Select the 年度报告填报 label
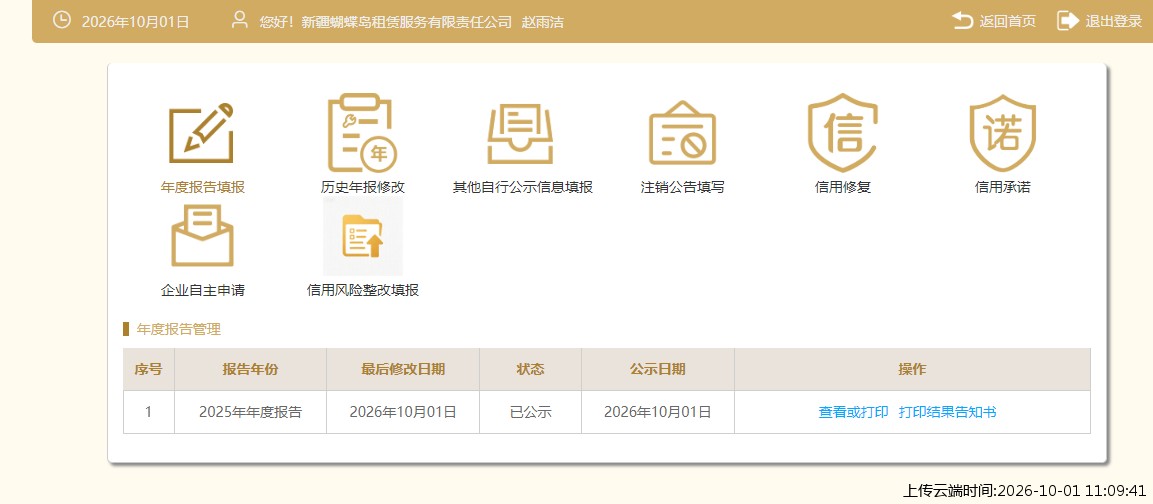 click(x=202, y=188)
